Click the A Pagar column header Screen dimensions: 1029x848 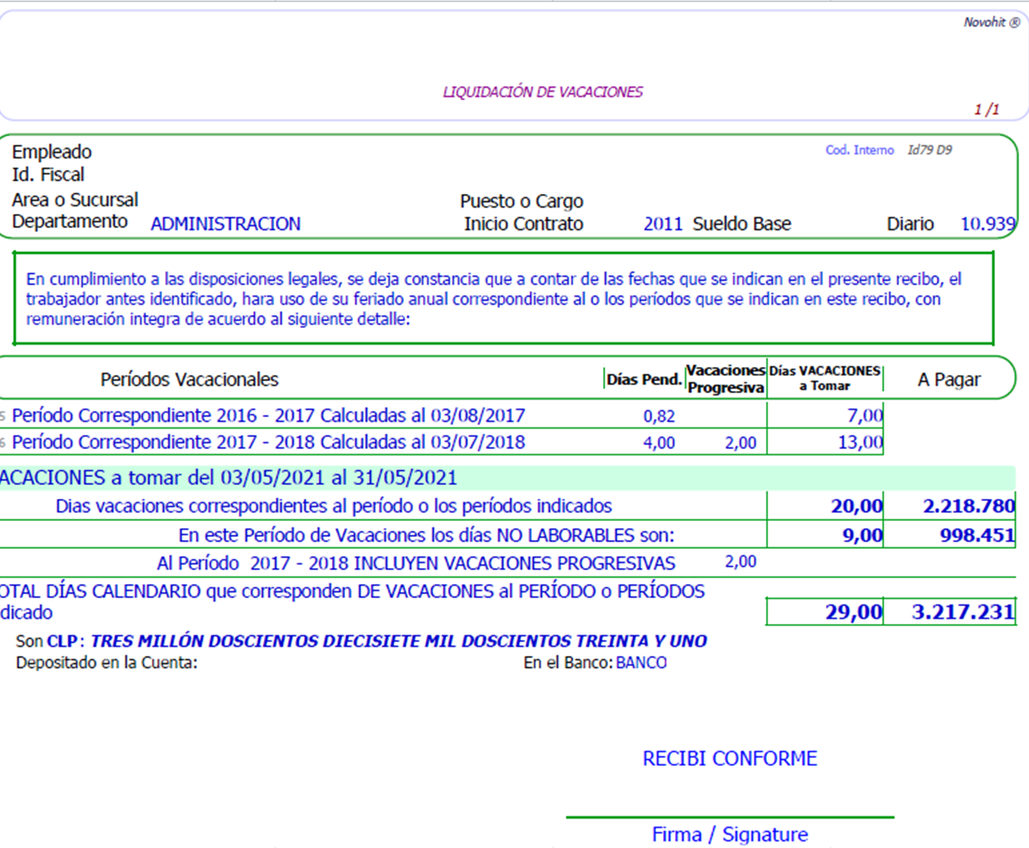[949, 379]
